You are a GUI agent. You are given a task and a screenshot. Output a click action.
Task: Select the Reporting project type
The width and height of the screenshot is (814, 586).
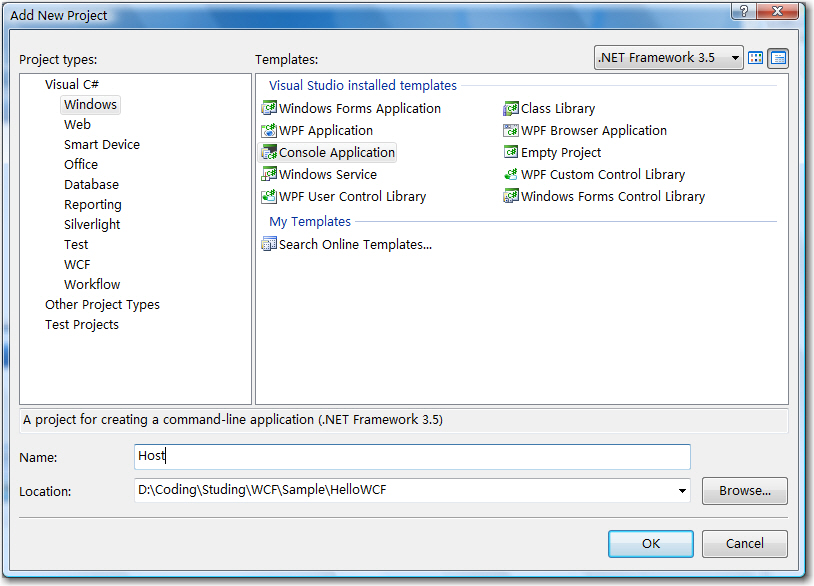[93, 205]
